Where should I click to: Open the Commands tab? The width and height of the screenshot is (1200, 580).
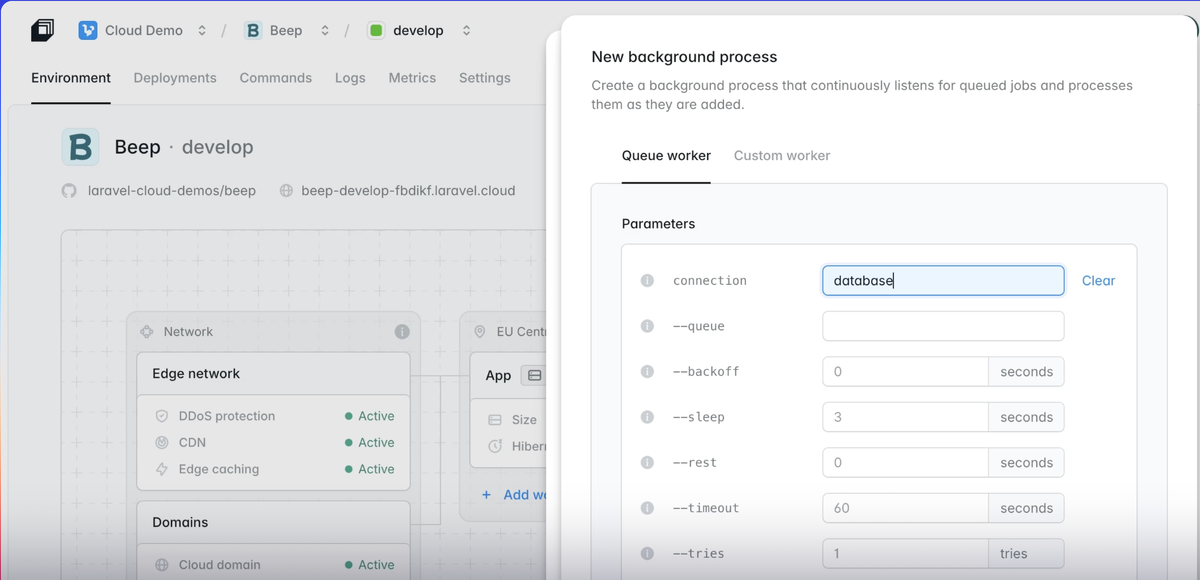[x=276, y=78]
